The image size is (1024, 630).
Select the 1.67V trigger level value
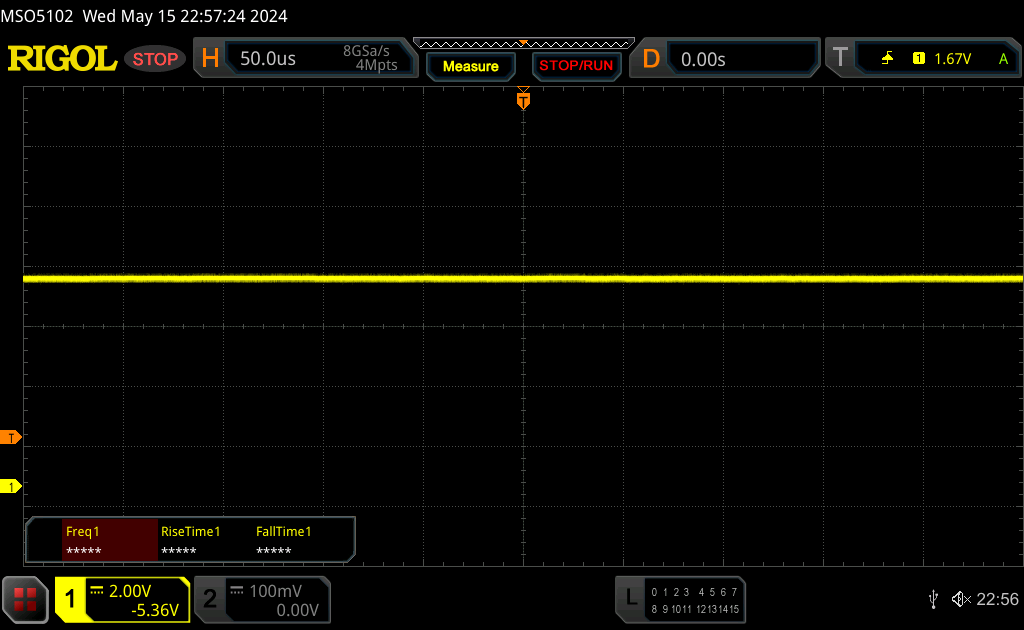[953, 59]
